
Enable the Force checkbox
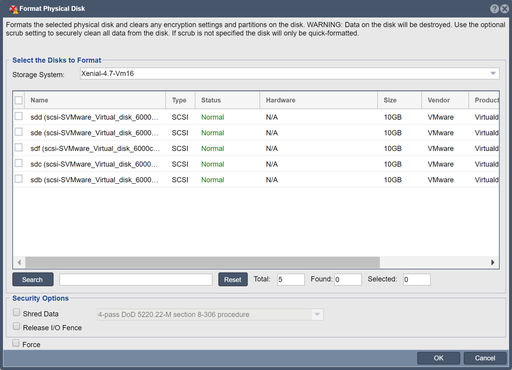tap(16, 343)
